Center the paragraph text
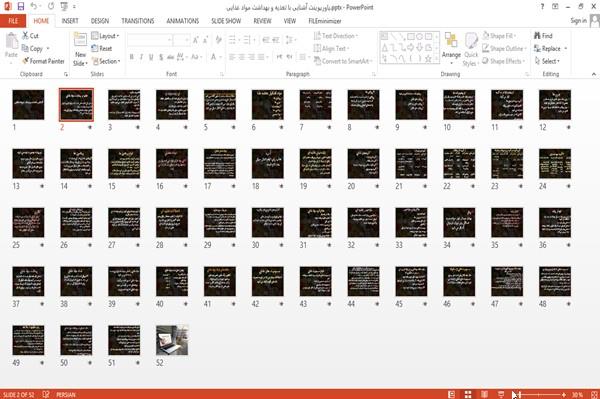The width and height of the screenshot is (600, 399). 241,57
